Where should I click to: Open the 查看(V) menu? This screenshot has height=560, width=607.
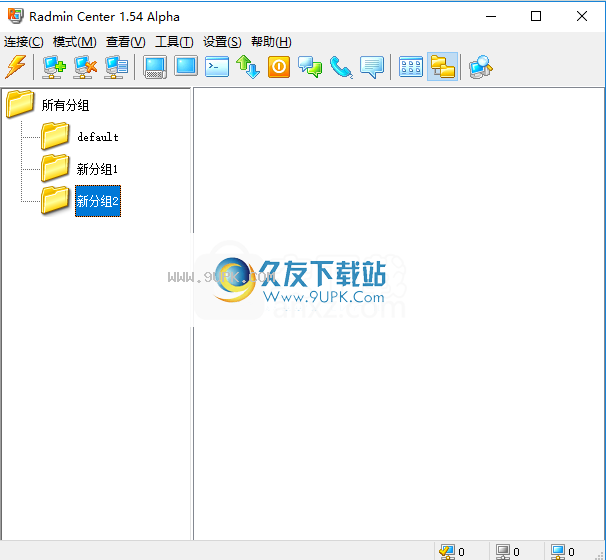125,42
